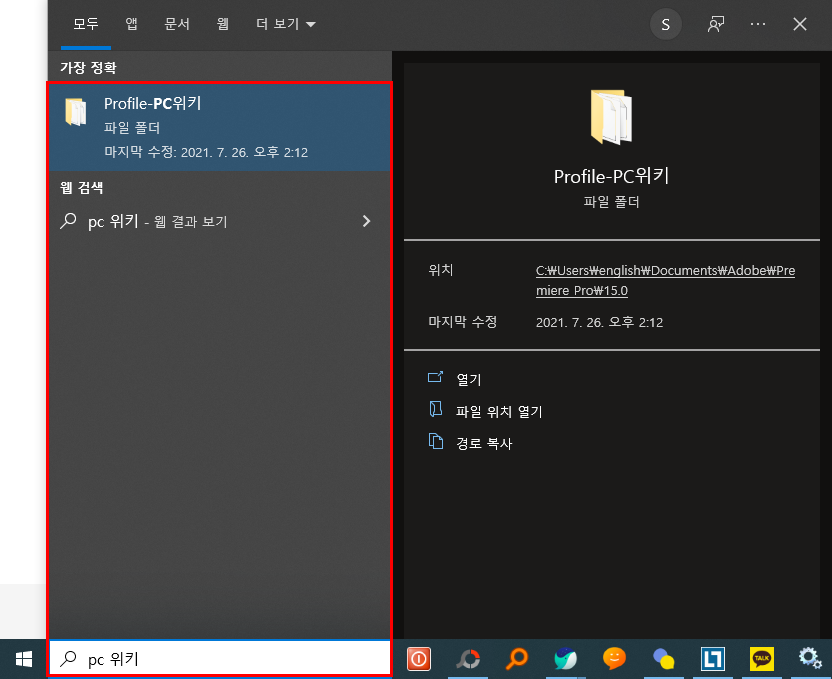Open KakaoTalk from the taskbar
Screen dimensions: 832x679
coord(761,659)
